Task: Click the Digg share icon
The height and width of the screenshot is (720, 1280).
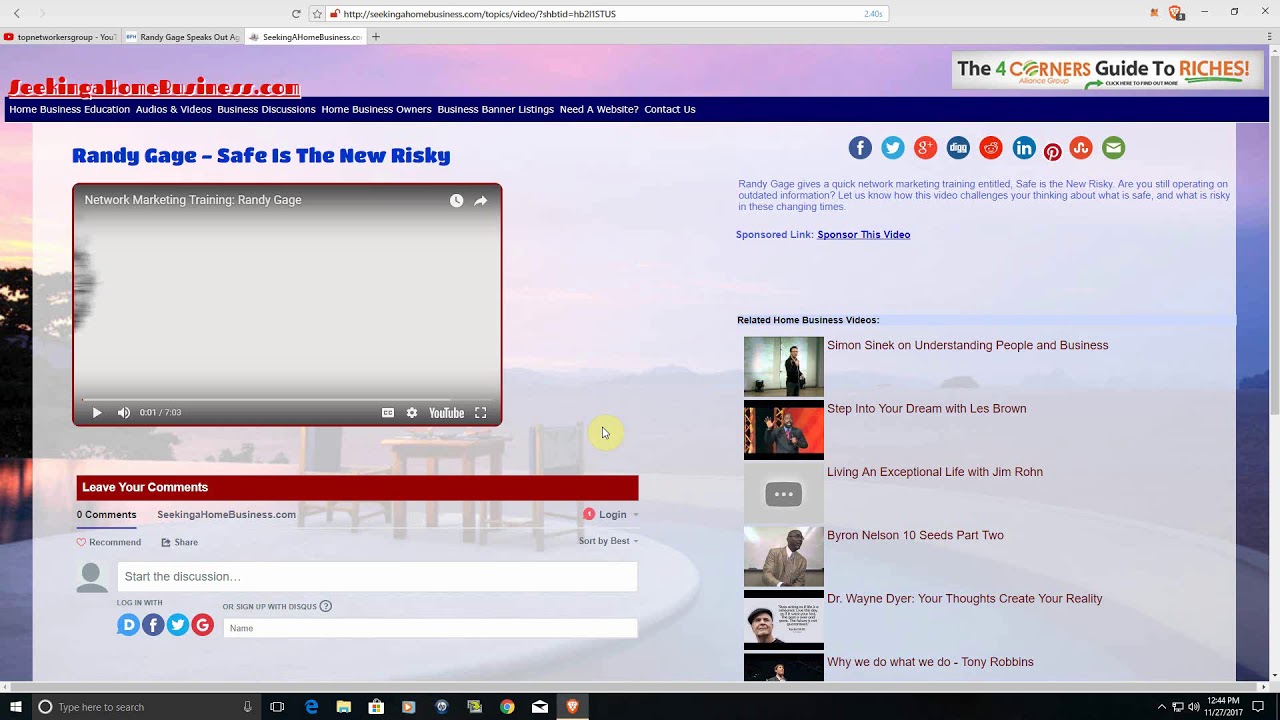Action: coord(958,148)
